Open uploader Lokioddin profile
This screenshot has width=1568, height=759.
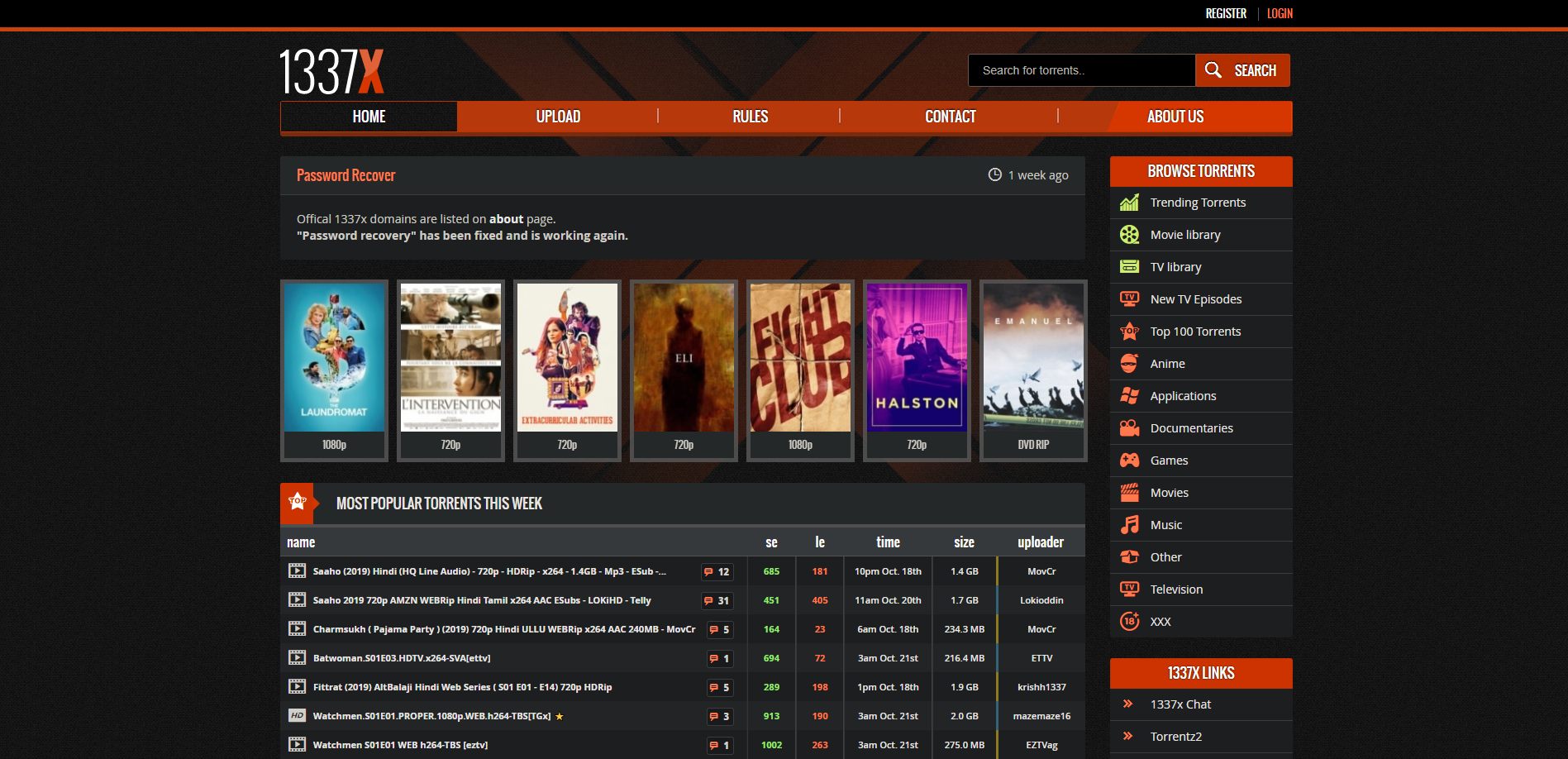coord(1041,600)
